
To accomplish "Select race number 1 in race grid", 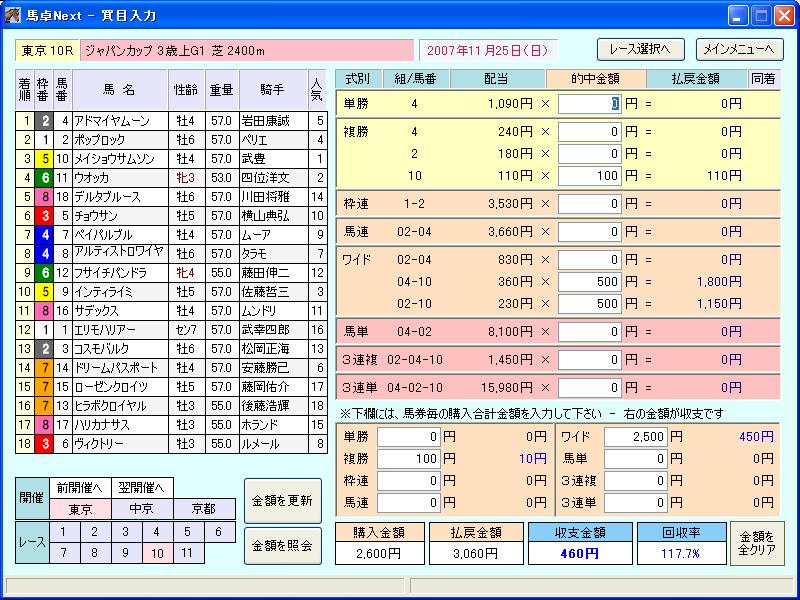I will coord(64,532).
